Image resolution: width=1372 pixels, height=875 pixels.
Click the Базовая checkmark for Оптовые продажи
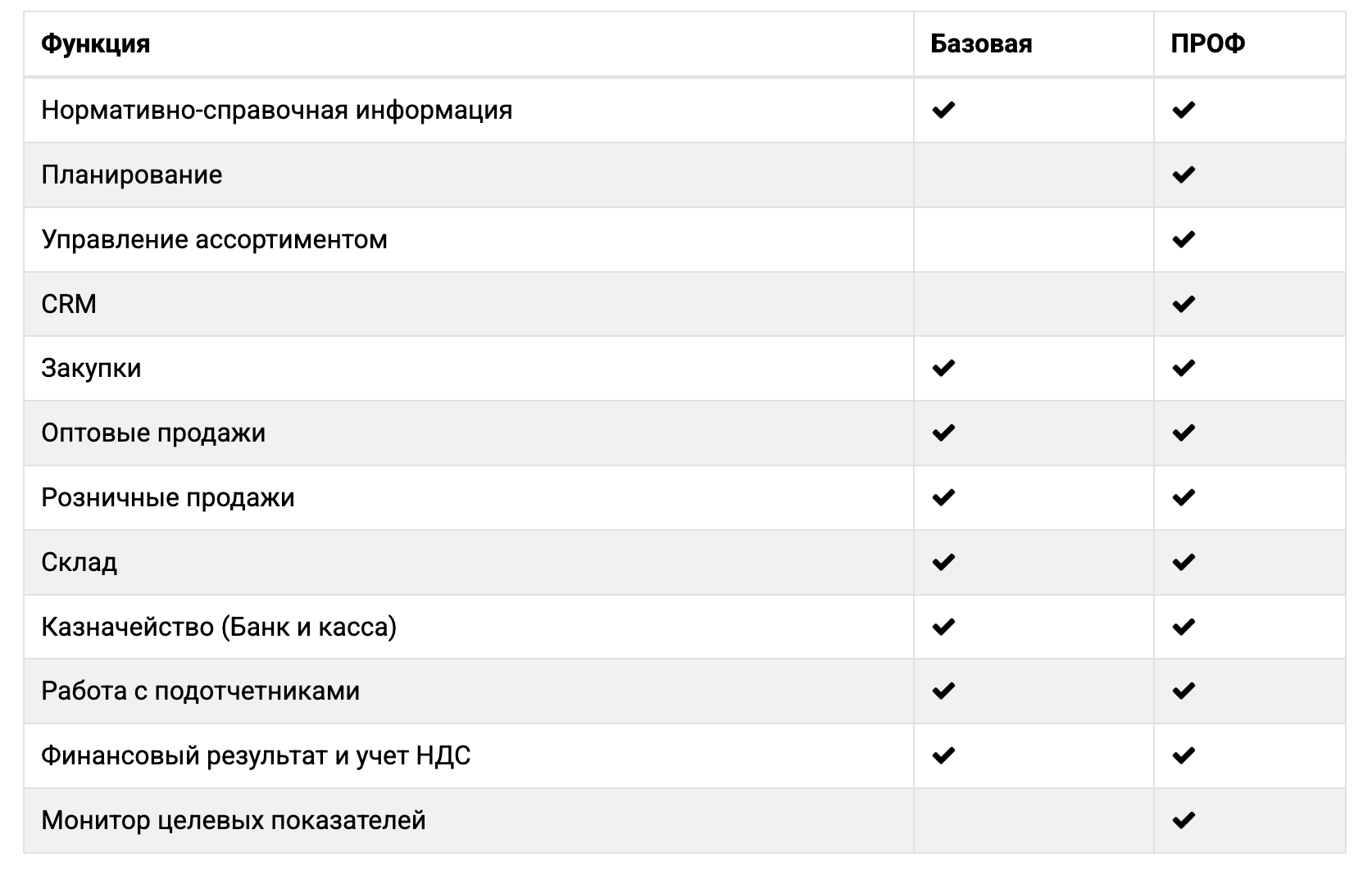(x=943, y=433)
